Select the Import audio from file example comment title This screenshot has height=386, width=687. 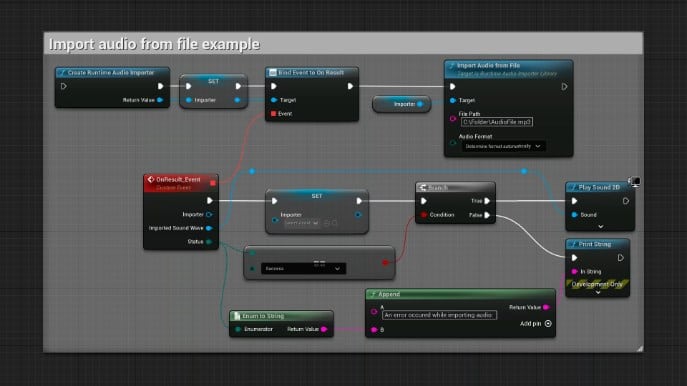[154, 44]
